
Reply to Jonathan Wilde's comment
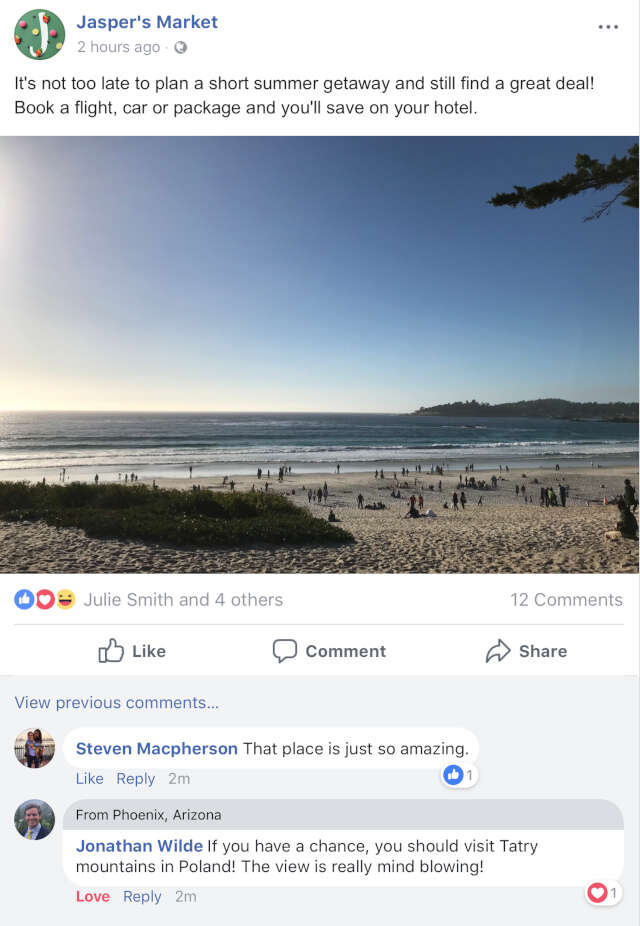tap(142, 897)
